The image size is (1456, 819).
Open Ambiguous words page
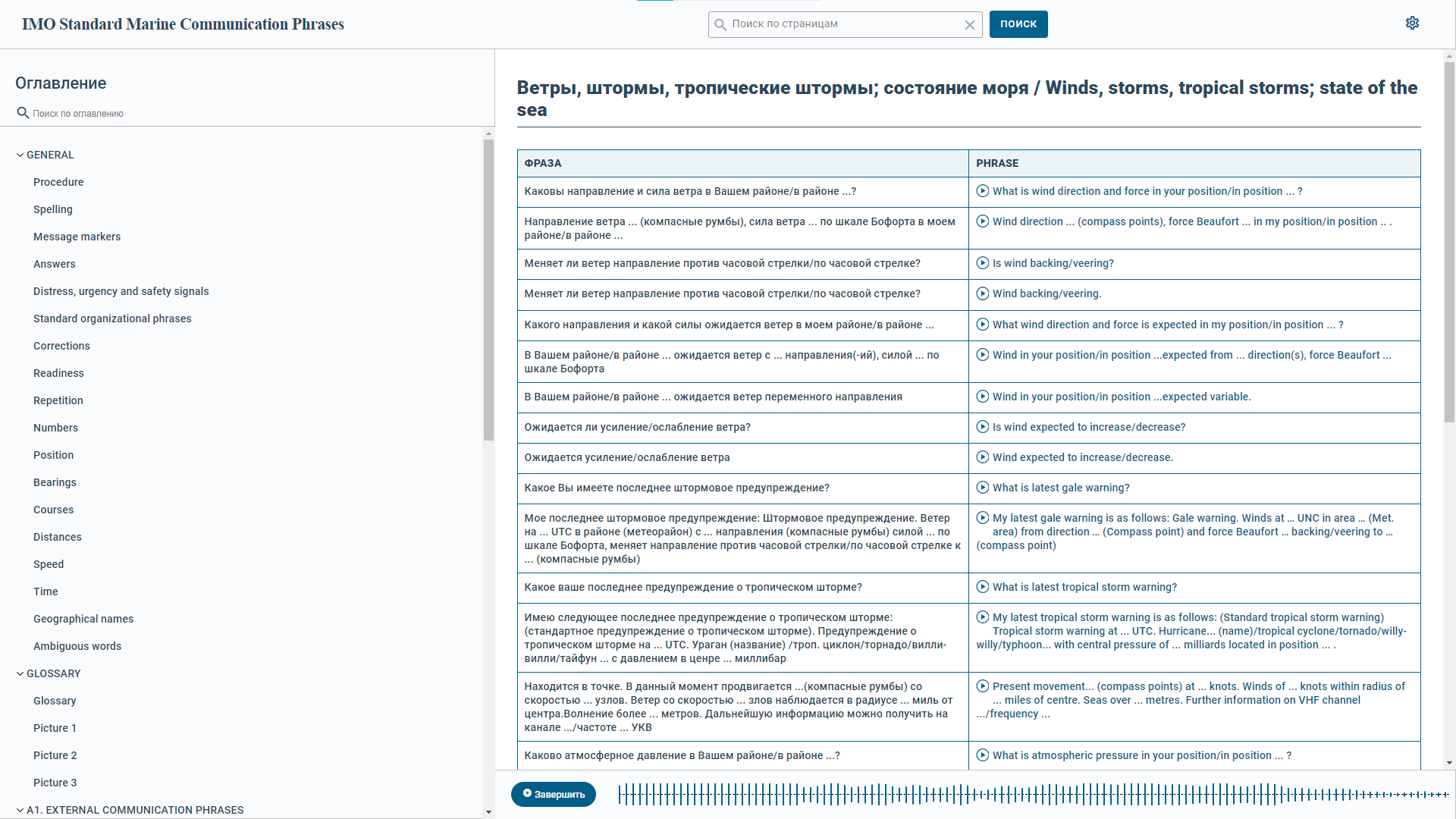point(77,646)
